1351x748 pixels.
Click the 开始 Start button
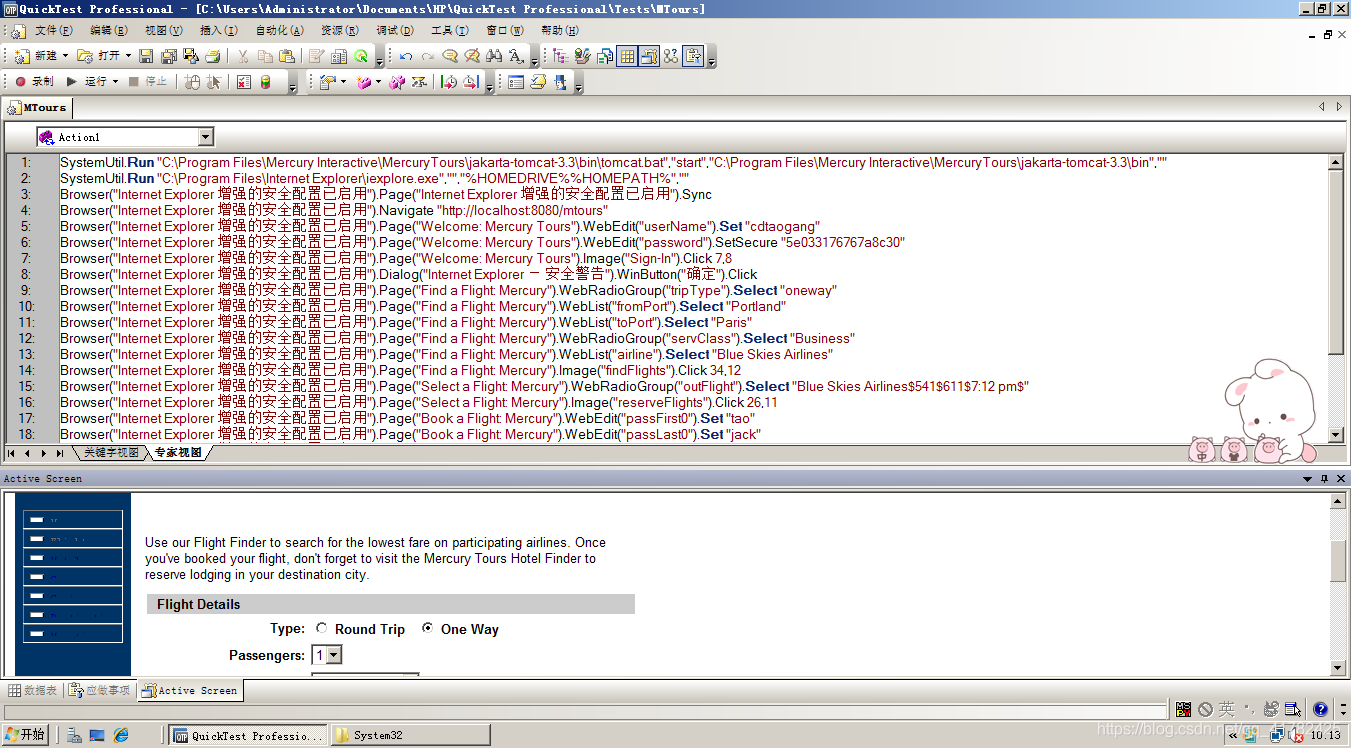[x=26, y=735]
